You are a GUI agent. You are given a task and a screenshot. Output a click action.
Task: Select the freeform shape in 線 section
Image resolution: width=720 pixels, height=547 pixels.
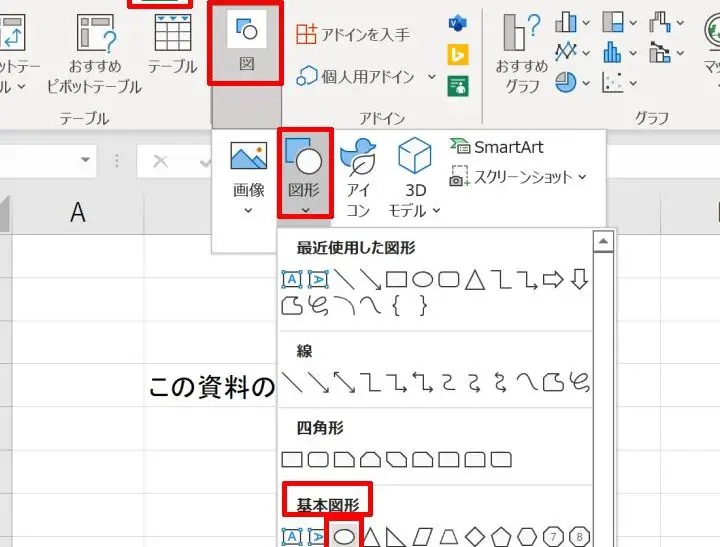(553, 382)
